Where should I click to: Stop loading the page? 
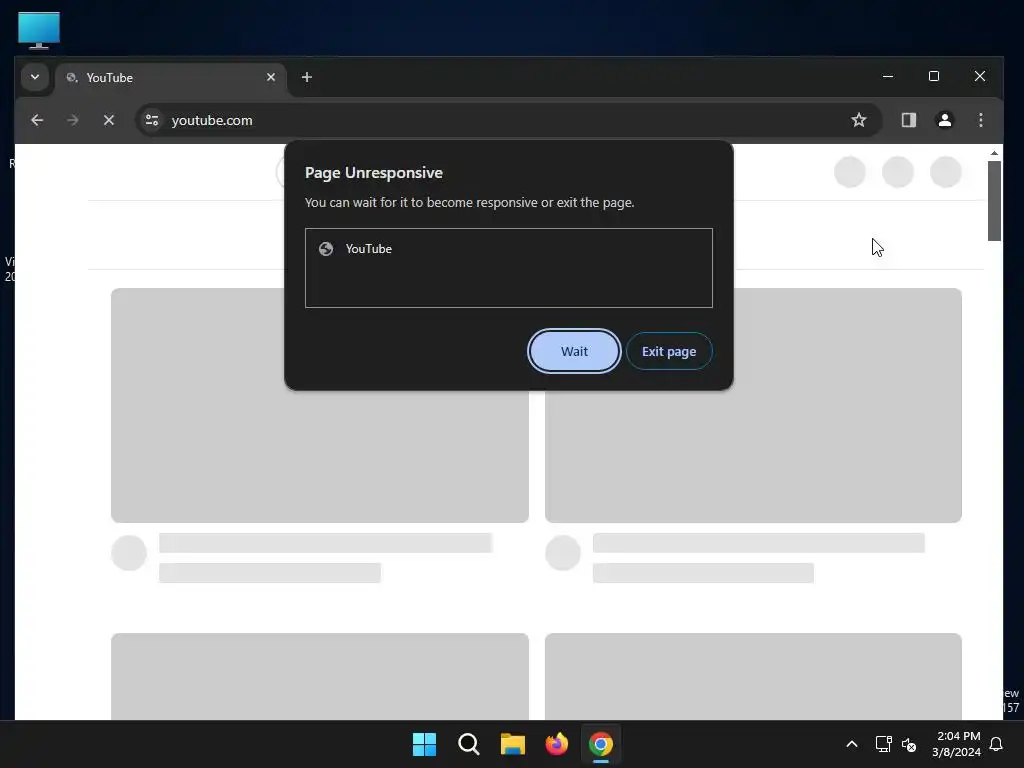click(x=109, y=120)
